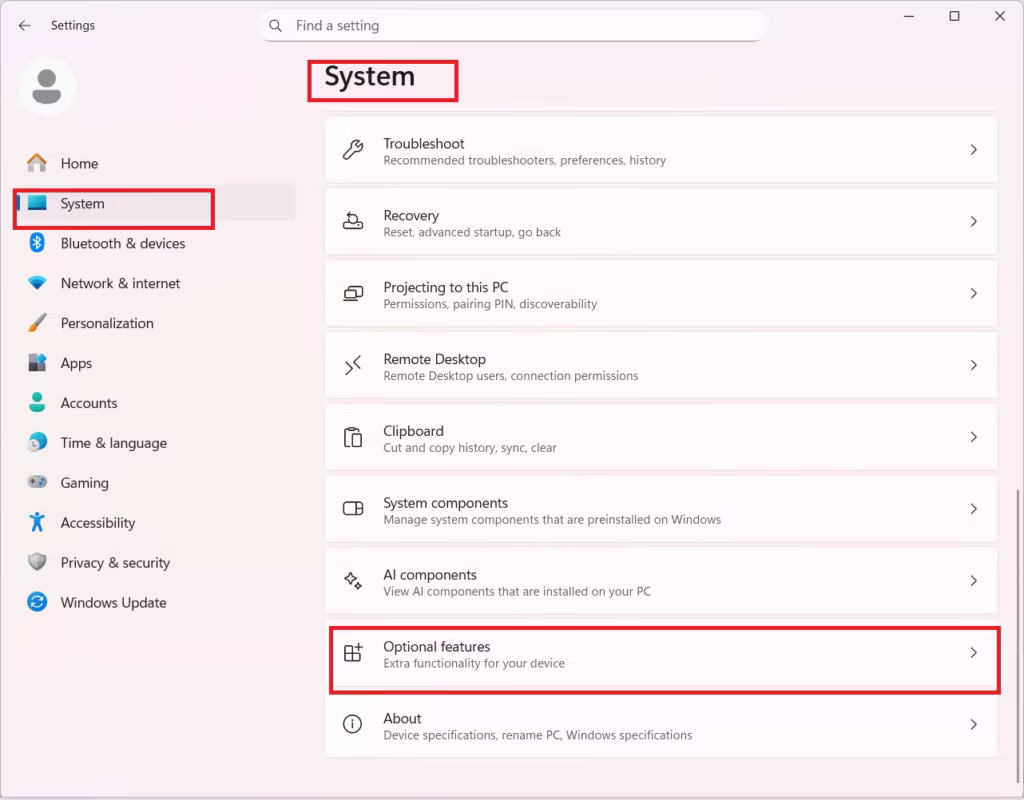
Task: Click the Troubleshoot wrench icon
Action: coord(353,150)
